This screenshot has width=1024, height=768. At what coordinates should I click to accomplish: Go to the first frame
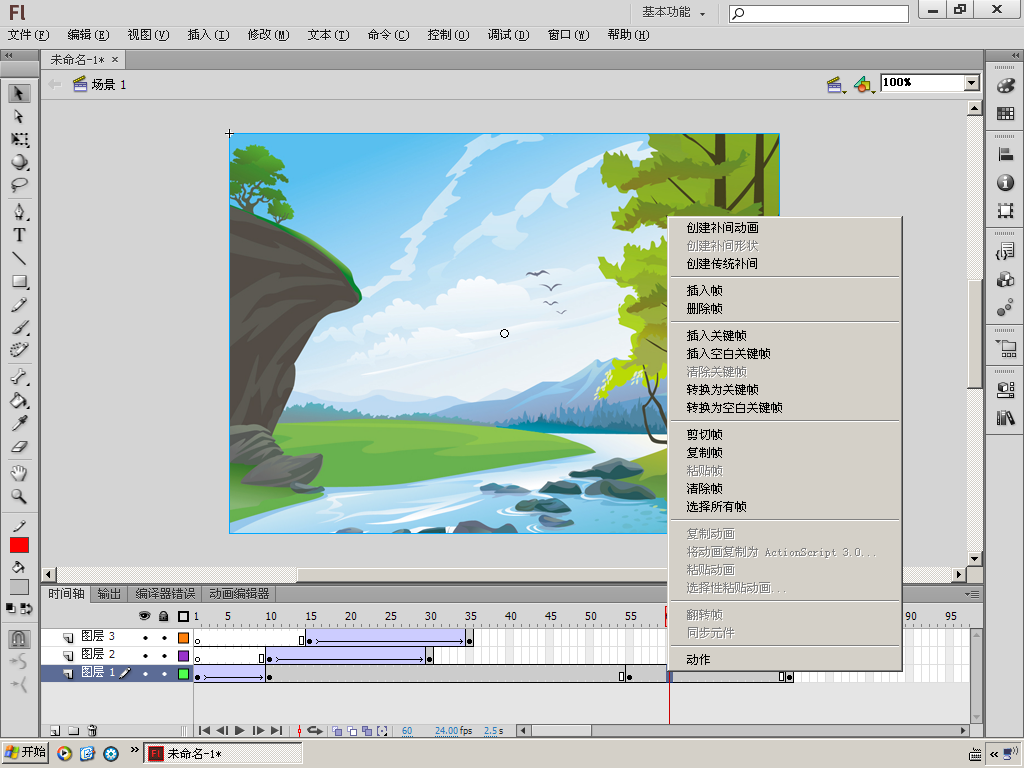[204, 731]
